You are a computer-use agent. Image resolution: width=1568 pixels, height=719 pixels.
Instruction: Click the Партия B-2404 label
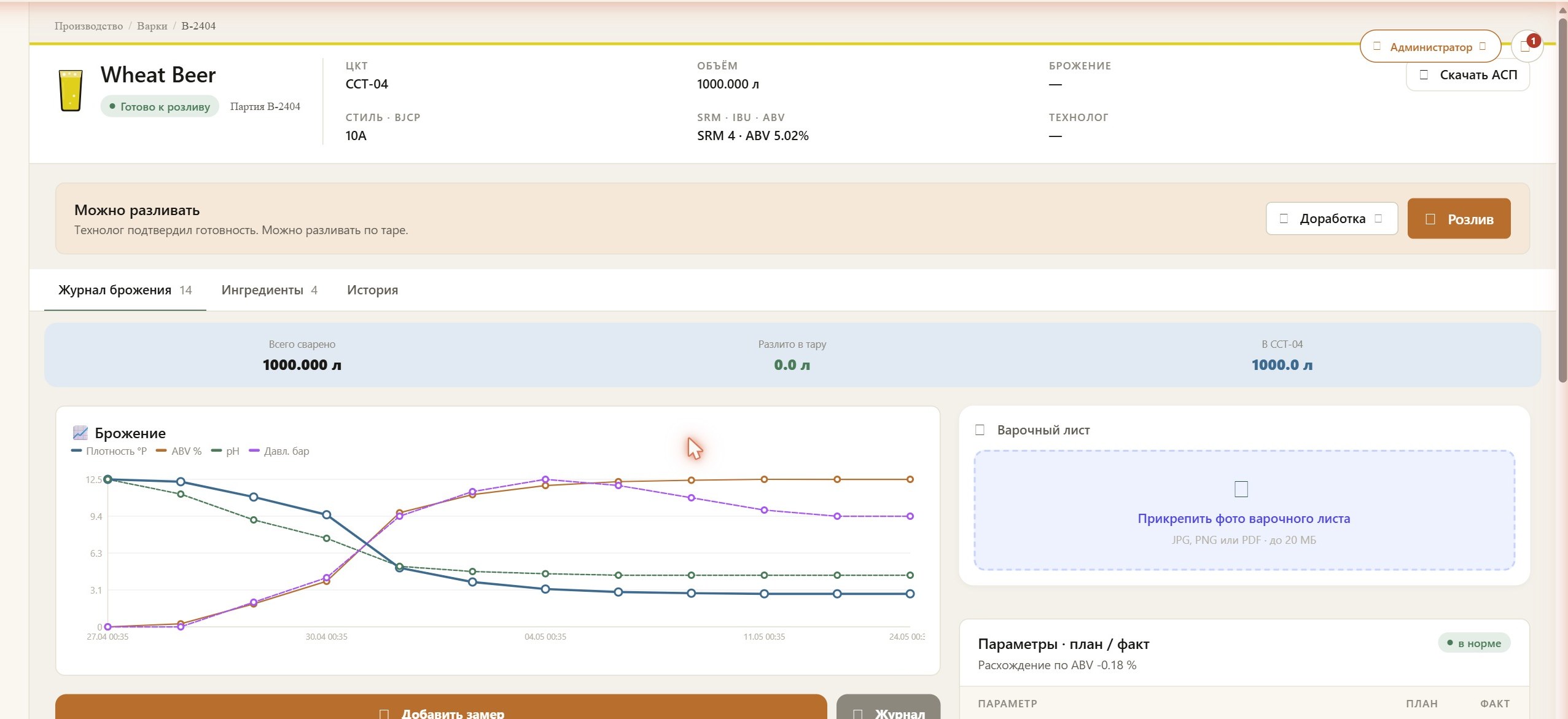click(x=265, y=106)
